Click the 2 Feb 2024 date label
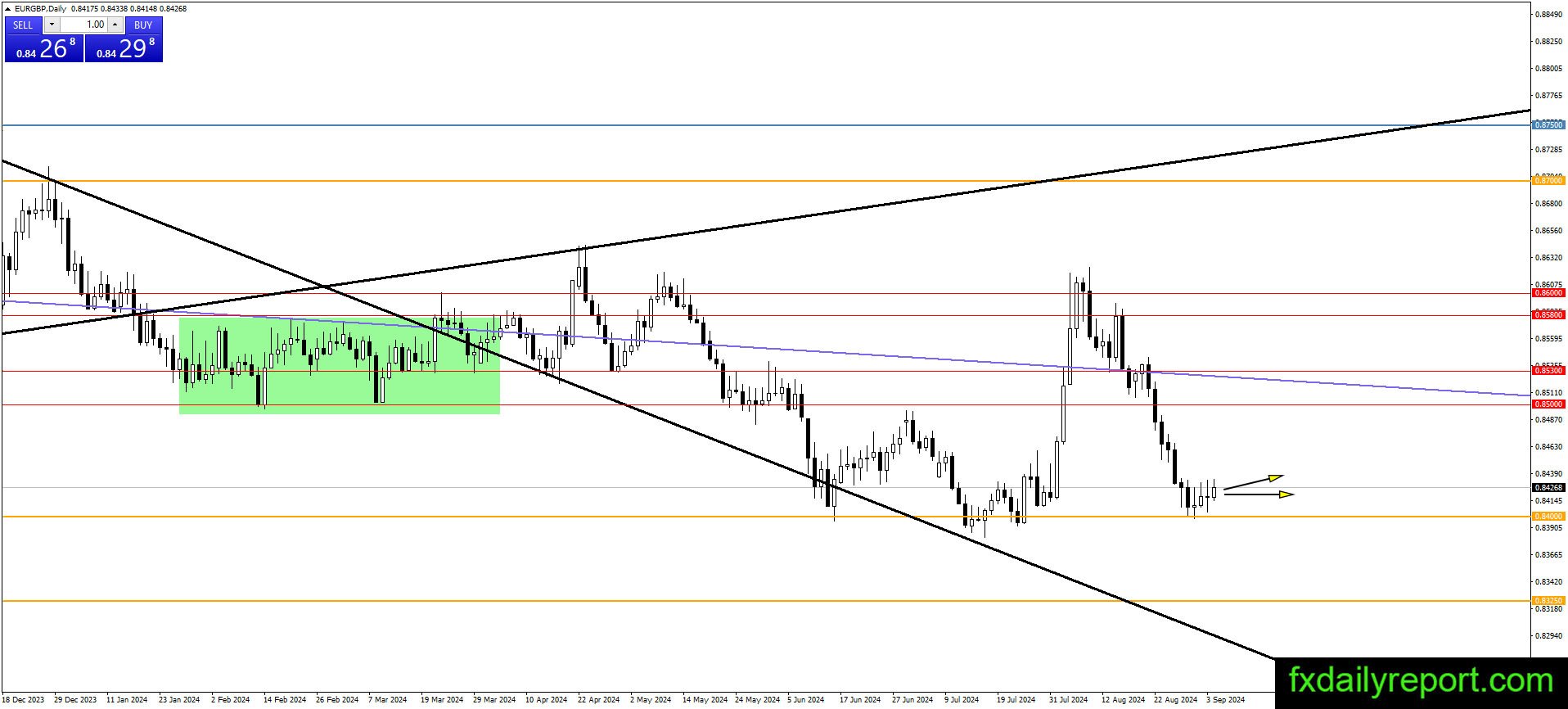This screenshot has height=709, width=1568. click(231, 700)
